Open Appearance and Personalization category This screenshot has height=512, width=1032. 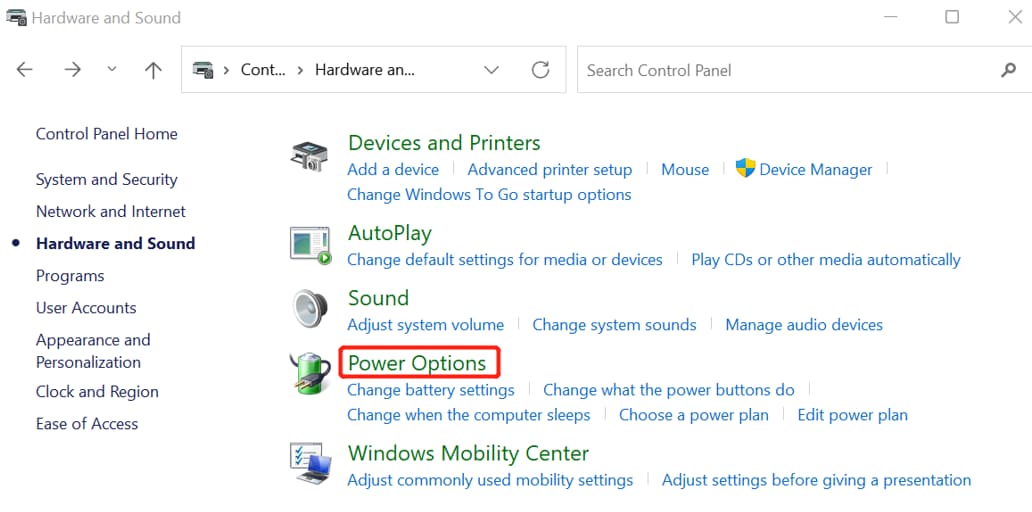(93, 351)
